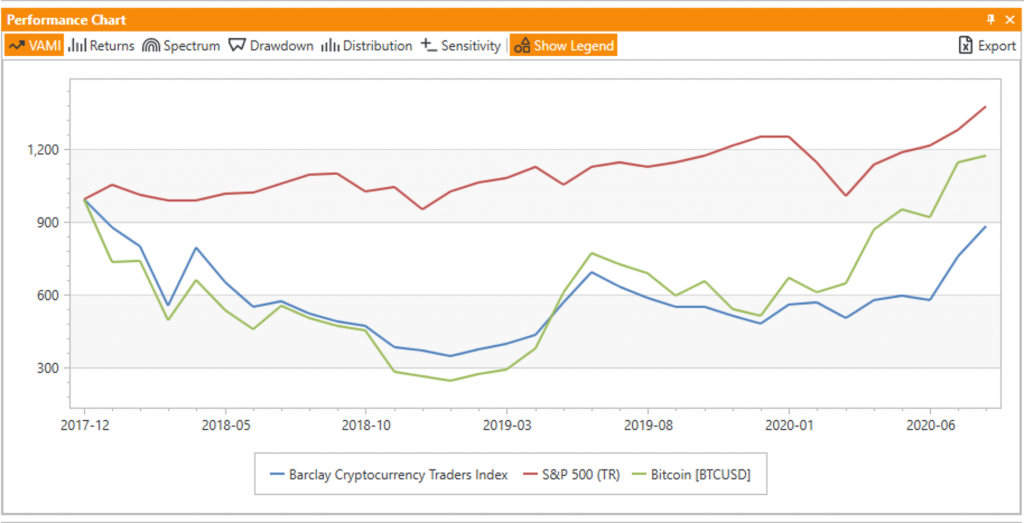Close the Performance Chart panel

tap(1009, 19)
